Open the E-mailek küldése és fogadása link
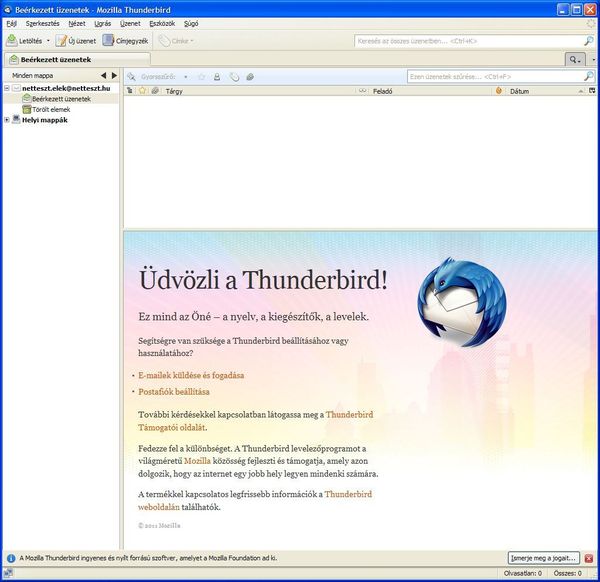Image resolution: width=600 pixels, height=582 pixels. 191,375
